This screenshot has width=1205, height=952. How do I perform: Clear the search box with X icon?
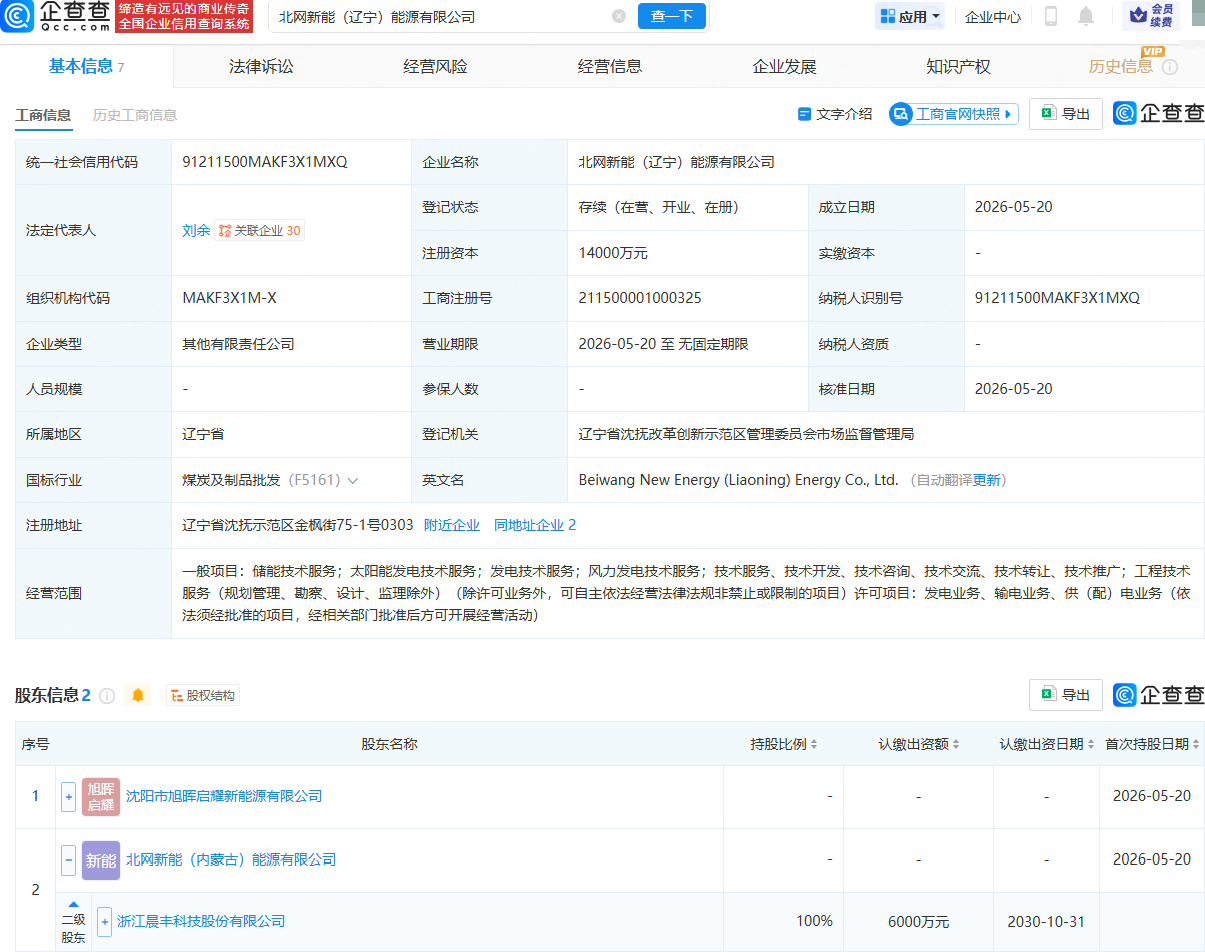[619, 16]
